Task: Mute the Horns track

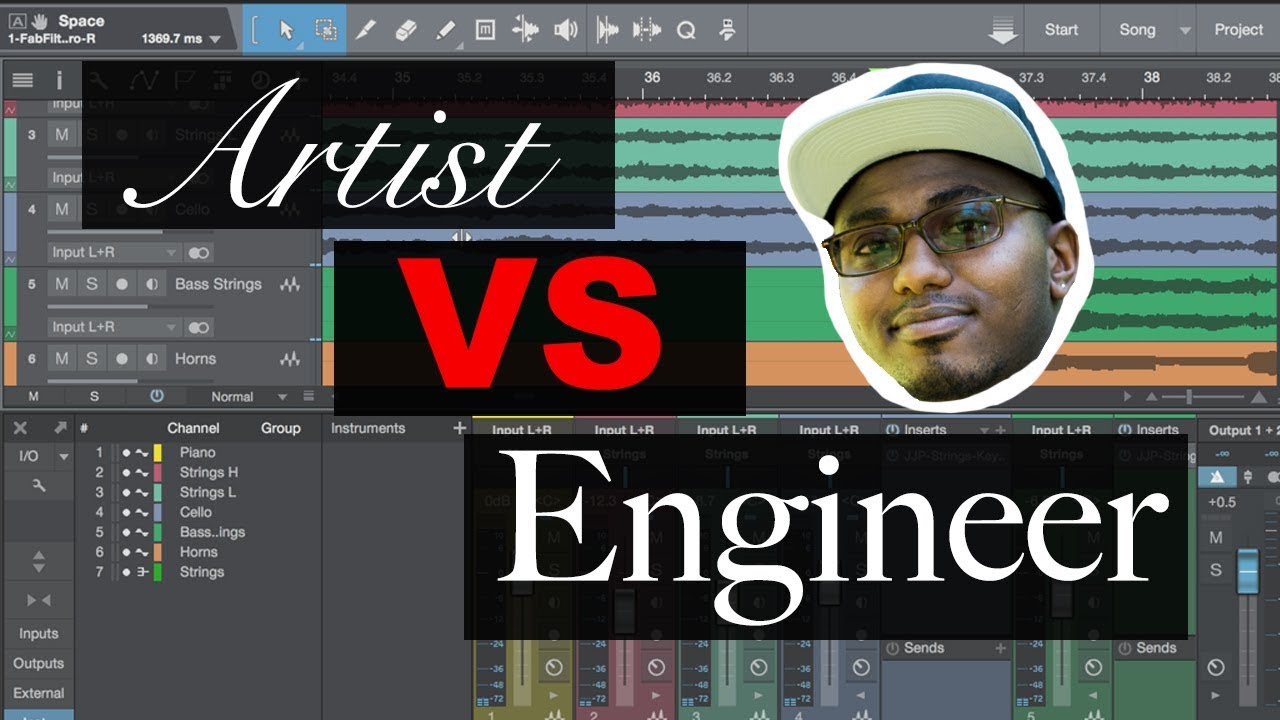Action: coord(62,359)
